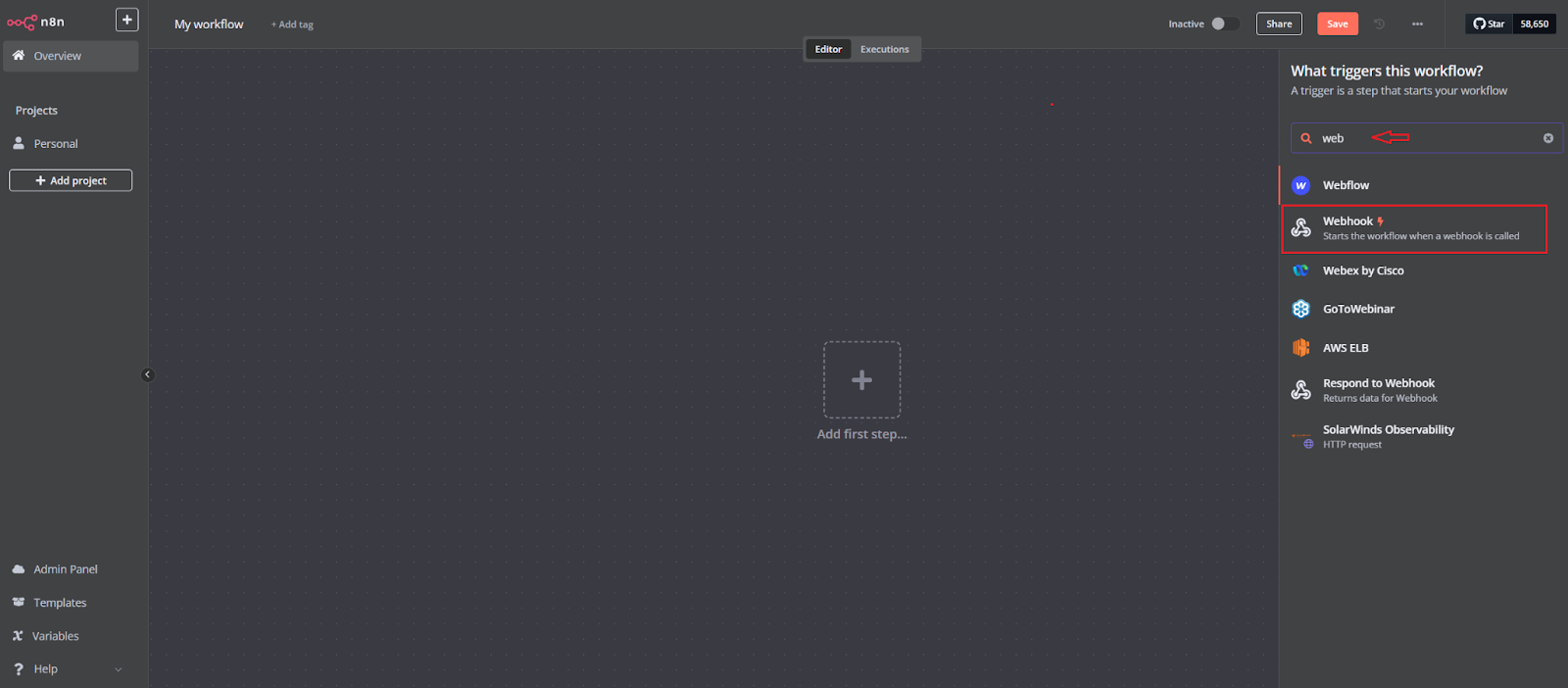Click the AWS ELB icon

[x=1301, y=348]
